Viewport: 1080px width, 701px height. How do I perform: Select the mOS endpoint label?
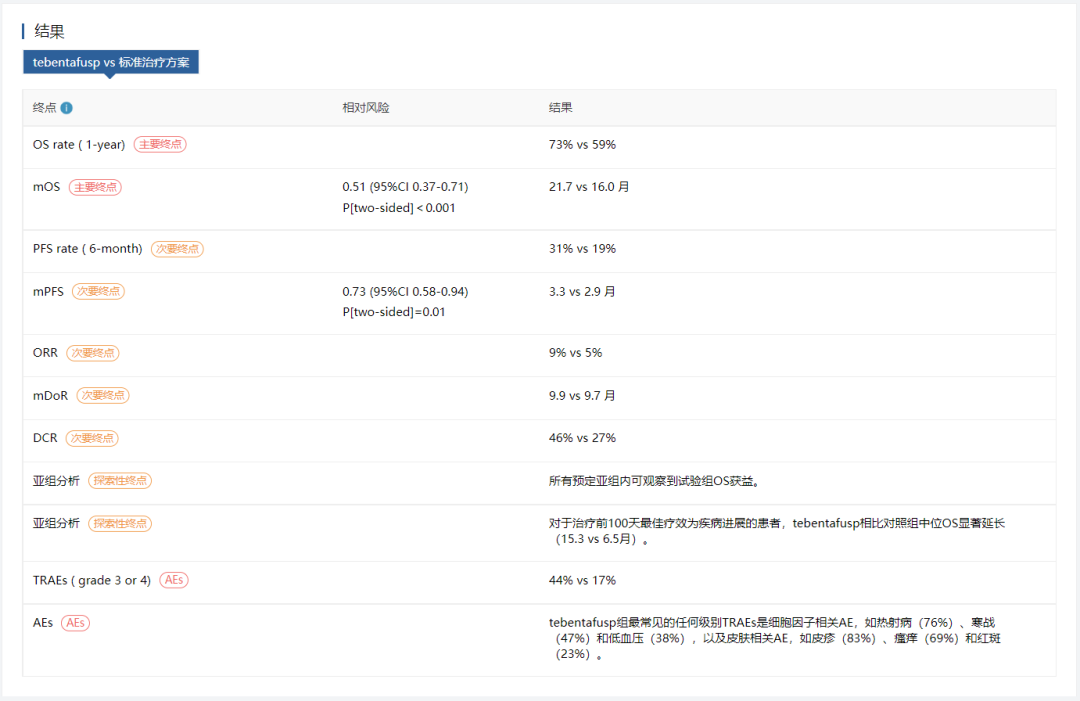tap(46, 187)
